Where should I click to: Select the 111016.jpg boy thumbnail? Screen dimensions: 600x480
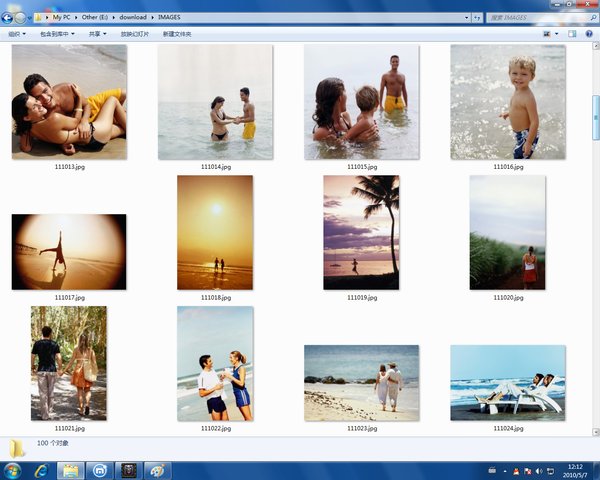pyautogui.click(x=508, y=101)
